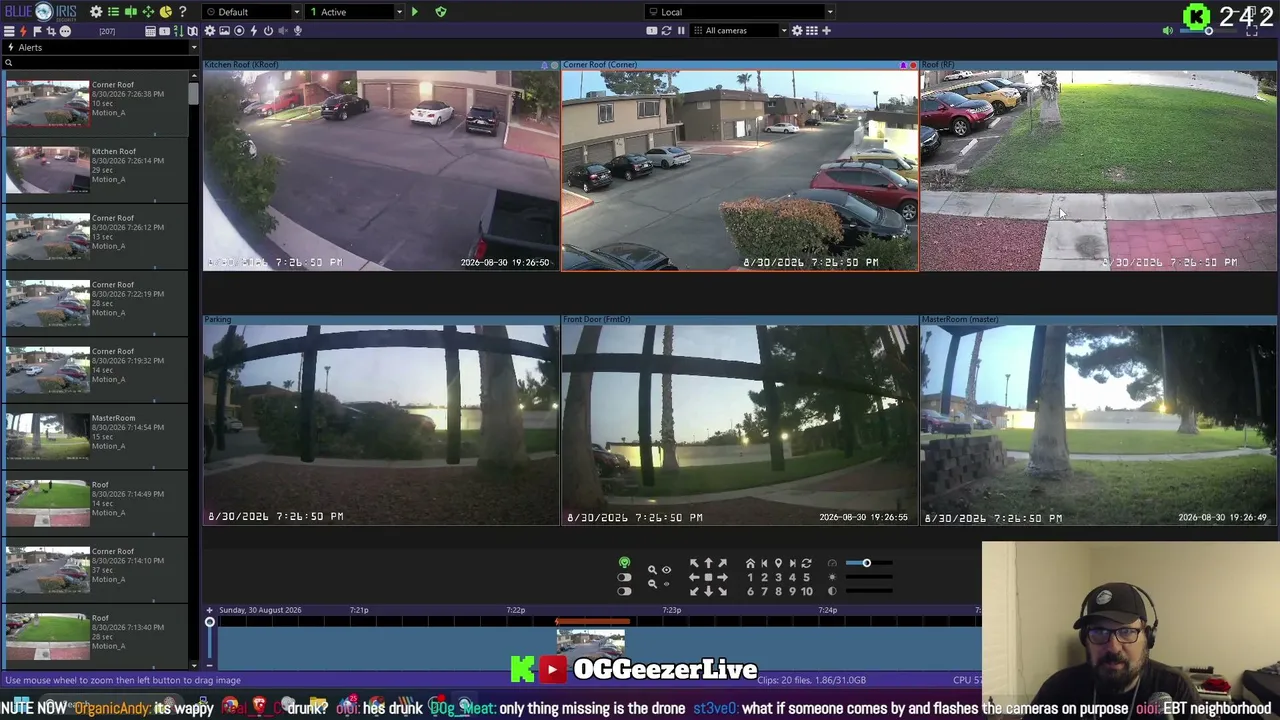Screen dimensions: 1280x720
Task: Show flagged clips with flag icon
Action: click(x=37, y=31)
